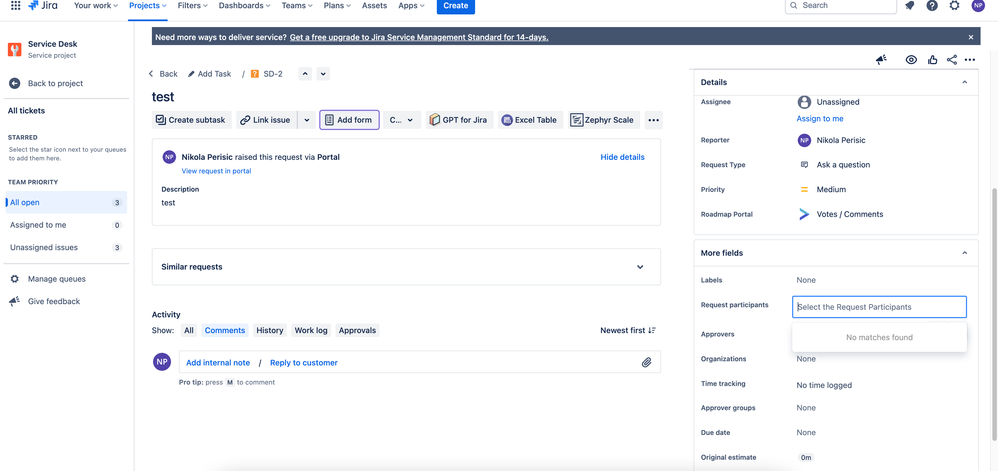Screen dimensions: 998x471
Task: Open the NP profile avatar menu
Action: [x=978, y=6]
